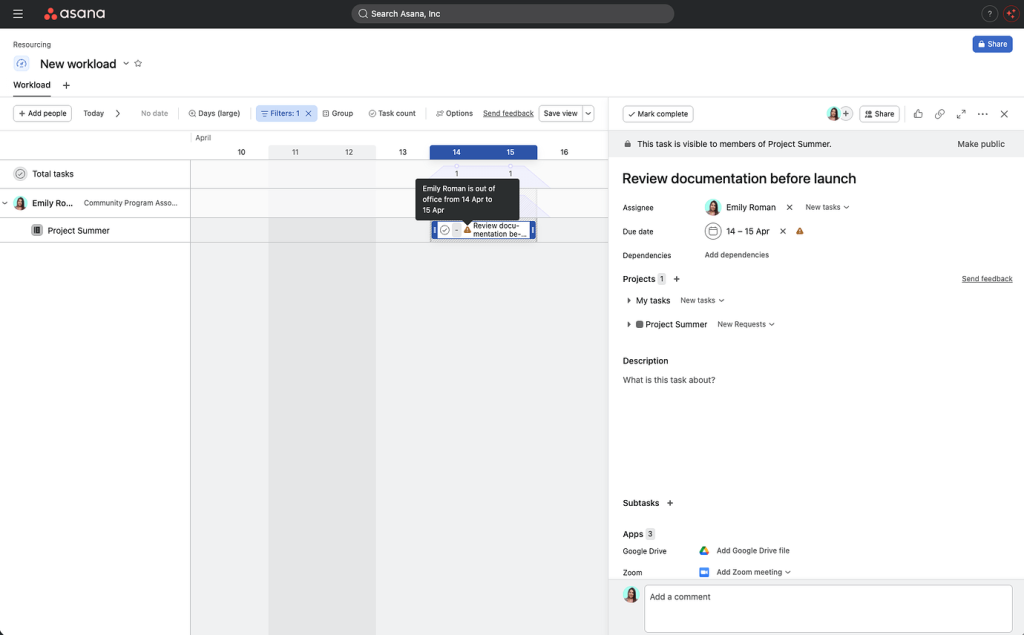Open the Options toolbar menu
The width and height of the screenshot is (1024, 635).
click(454, 113)
